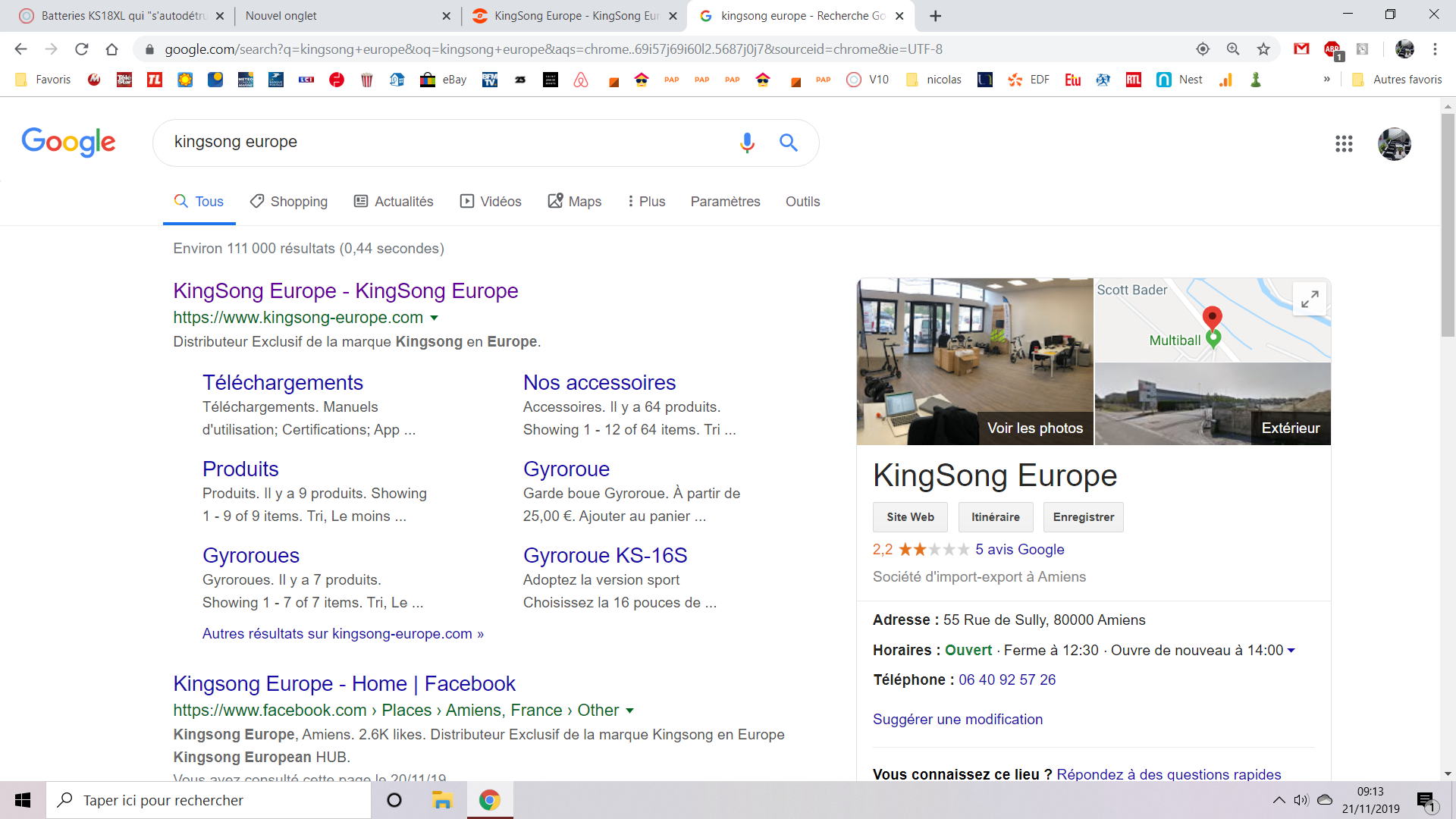Open the nicolas bookmarks folder
The height and width of the screenshot is (819, 1456).
934,80
